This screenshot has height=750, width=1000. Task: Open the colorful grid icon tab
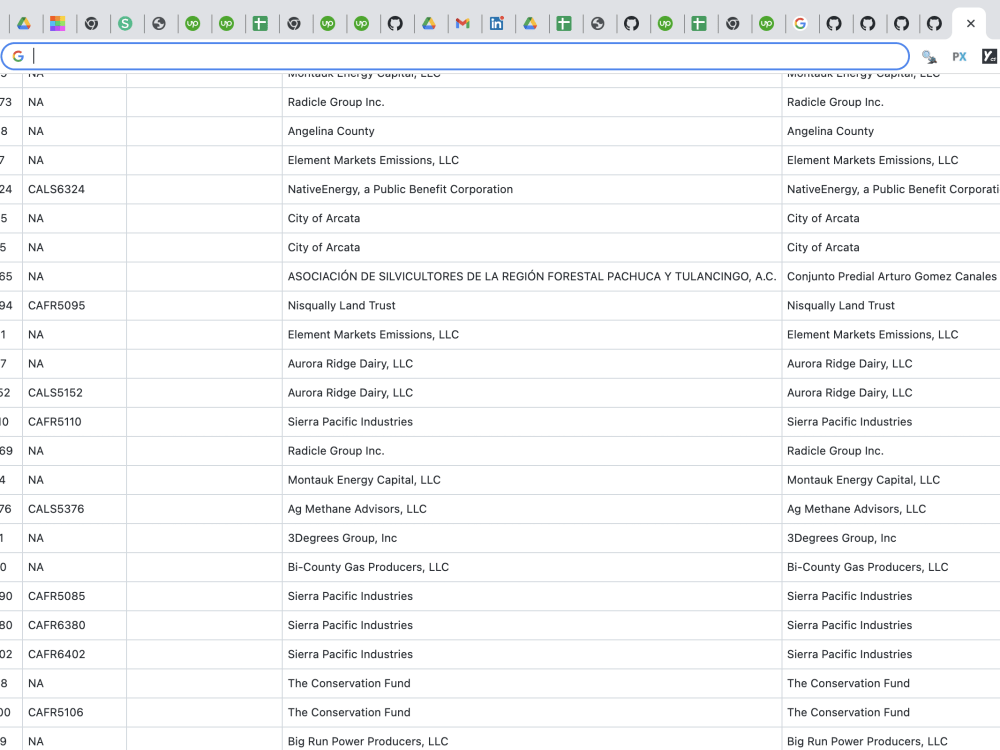coord(57,24)
